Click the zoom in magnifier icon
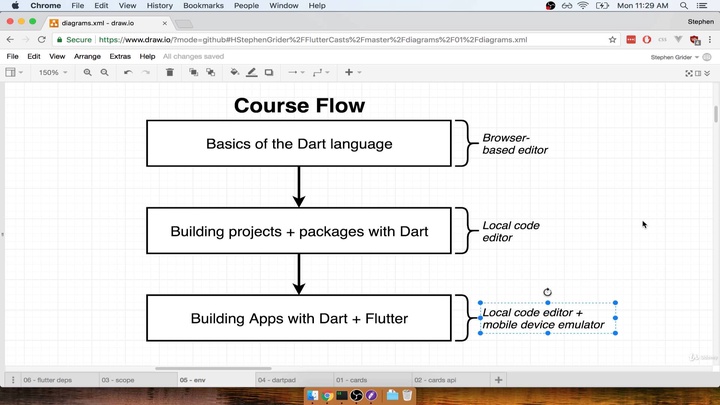Screen dimensions: 720x405 tap(87, 72)
